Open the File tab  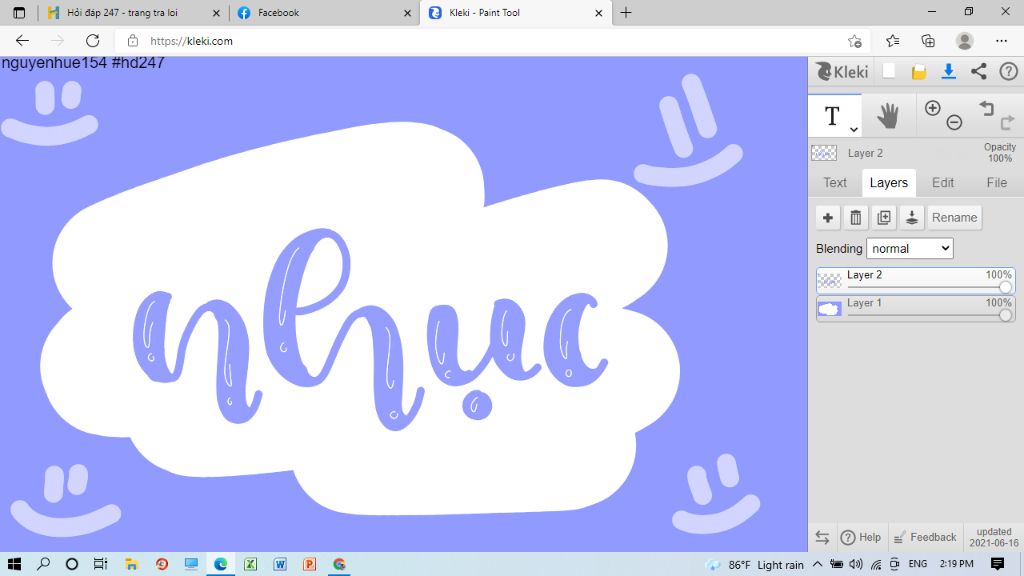coord(996,183)
